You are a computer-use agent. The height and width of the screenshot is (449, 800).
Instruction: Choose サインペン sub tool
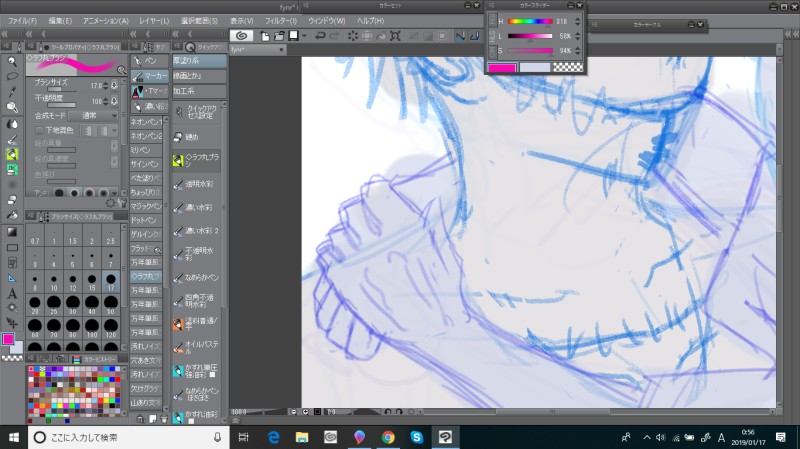146,164
